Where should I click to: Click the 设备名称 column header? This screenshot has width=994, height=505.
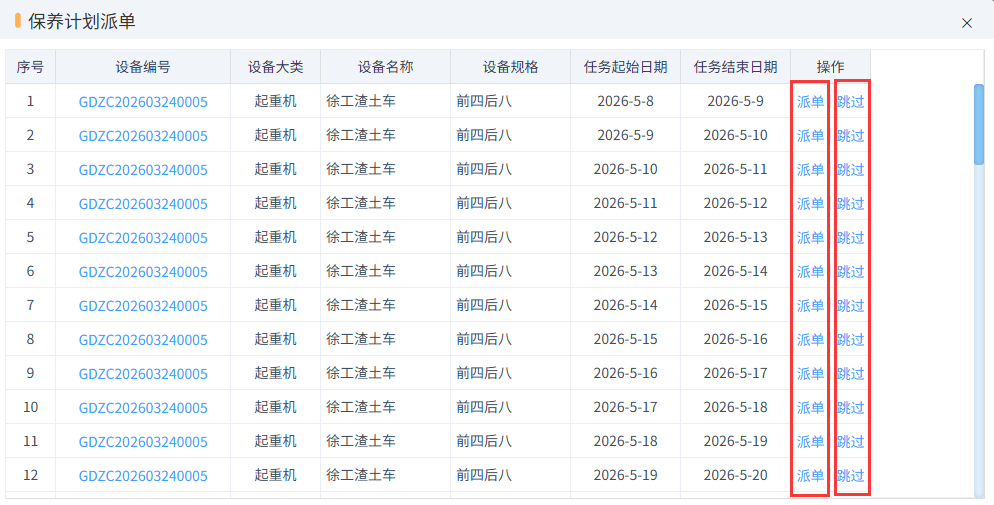click(385, 67)
